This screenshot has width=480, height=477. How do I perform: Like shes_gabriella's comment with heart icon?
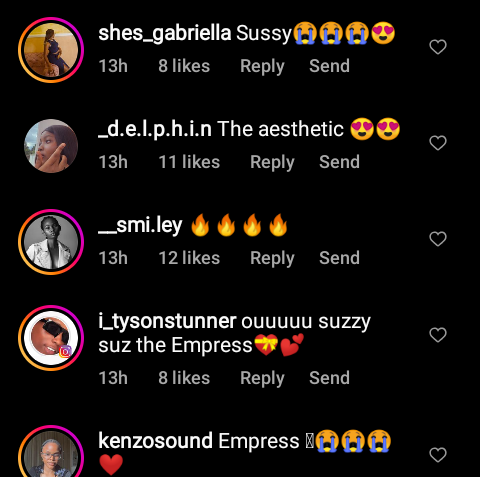[x=438, y=47]
